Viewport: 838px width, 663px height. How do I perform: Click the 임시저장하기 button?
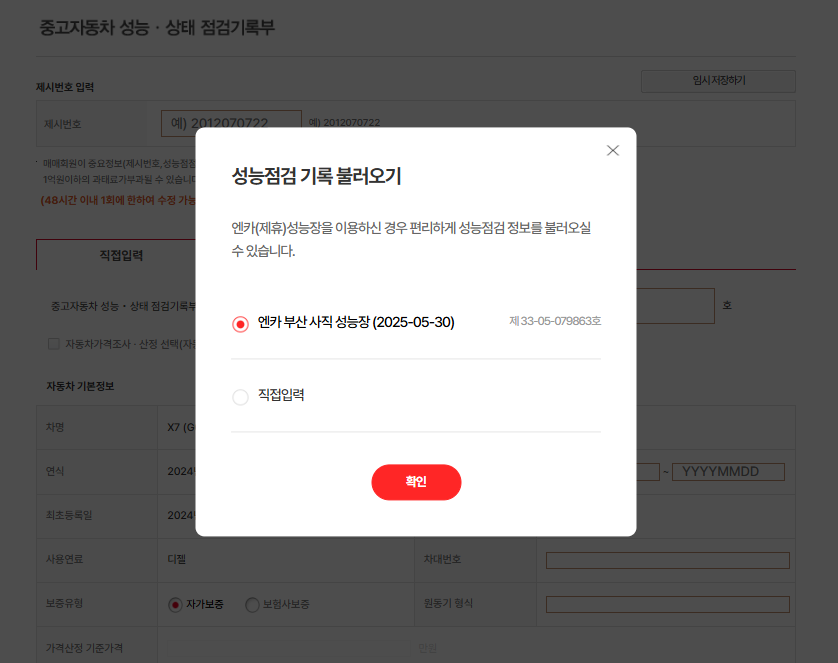click(718, 81)
